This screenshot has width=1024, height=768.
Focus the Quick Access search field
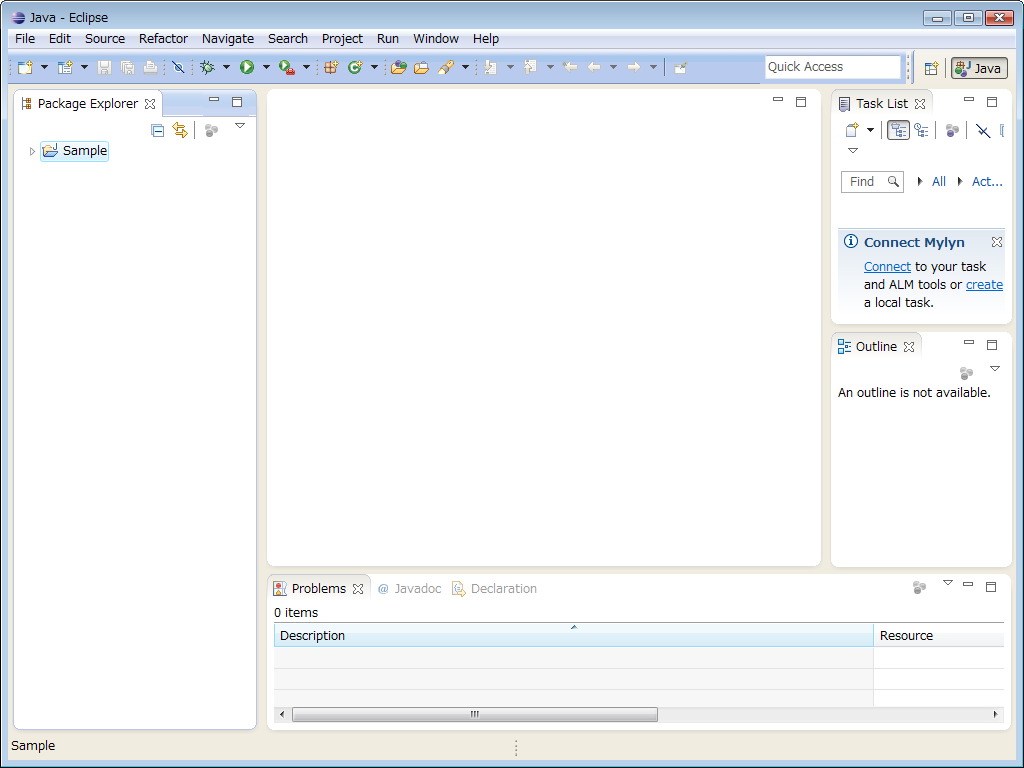pyautogui.click(x=833, y=67)
